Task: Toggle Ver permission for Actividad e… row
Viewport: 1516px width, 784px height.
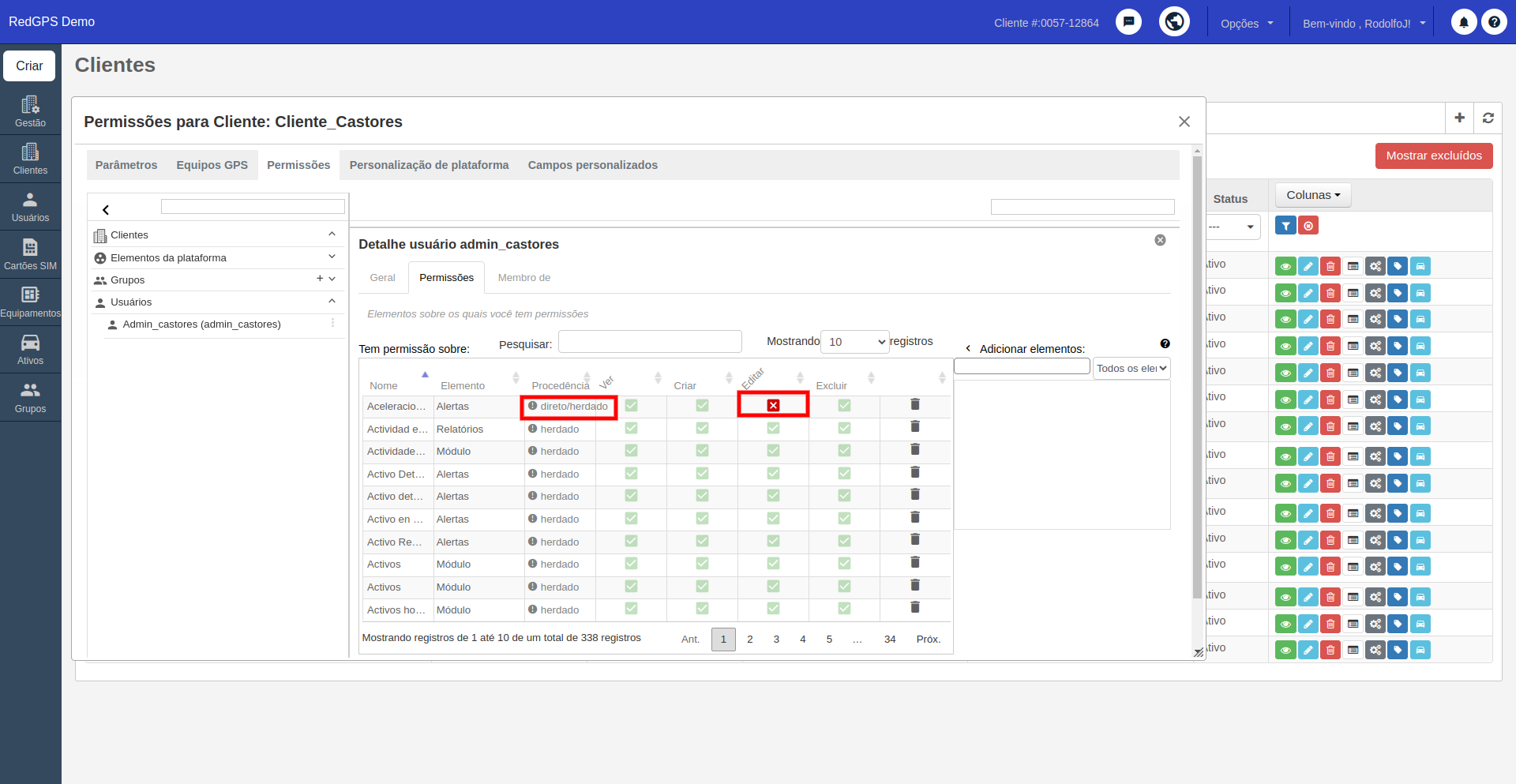Action: (631, 428)
